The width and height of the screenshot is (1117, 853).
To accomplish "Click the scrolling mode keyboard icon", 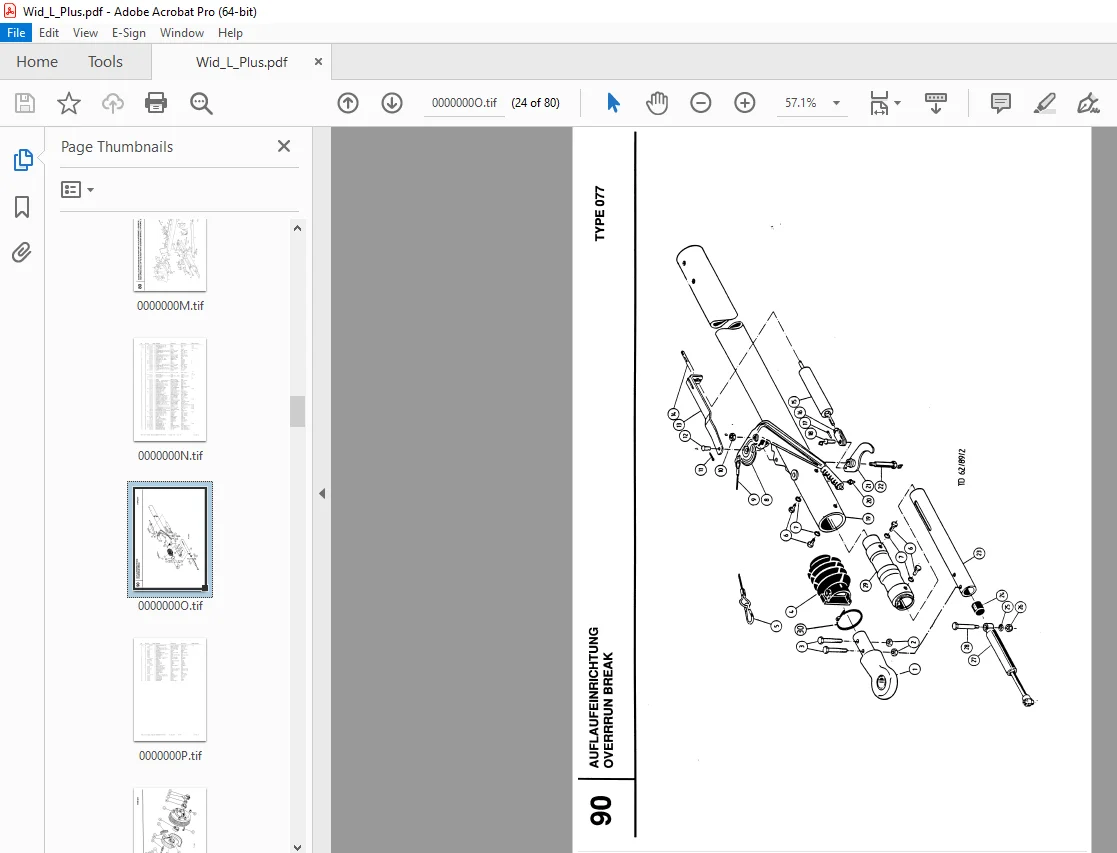I will point(935,103).
